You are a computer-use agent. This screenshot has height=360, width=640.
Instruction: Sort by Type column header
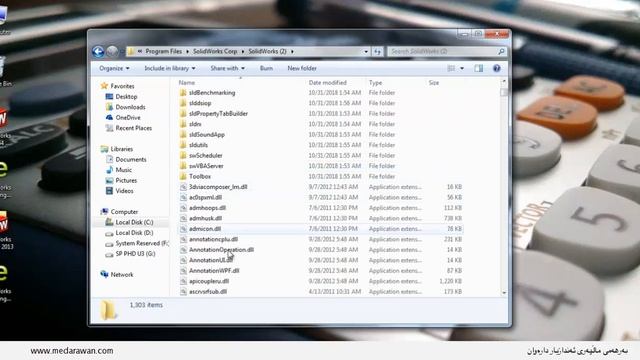375,83
